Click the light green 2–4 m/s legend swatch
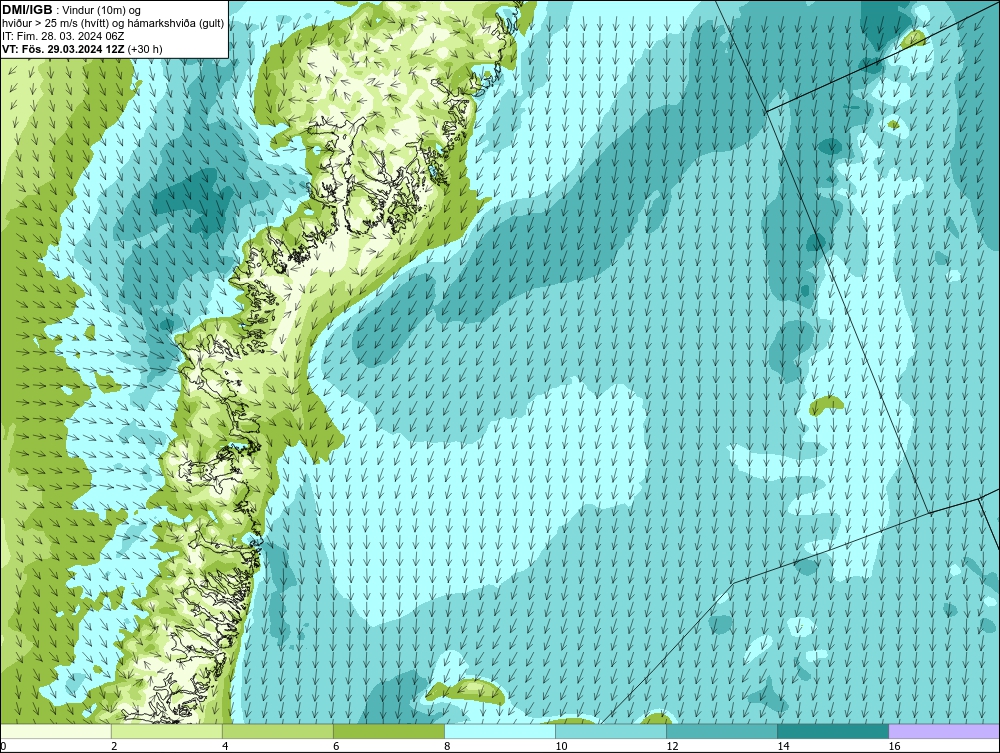 [166, 731]
